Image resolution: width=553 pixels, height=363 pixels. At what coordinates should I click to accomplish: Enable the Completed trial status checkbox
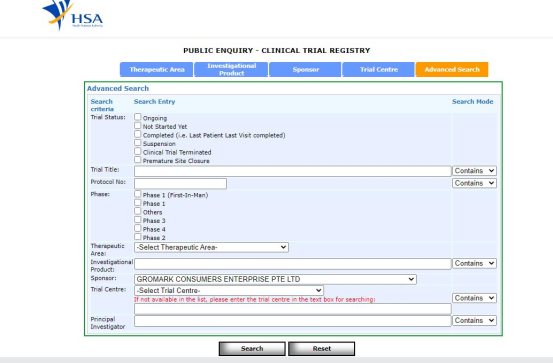tap(138, 134)
